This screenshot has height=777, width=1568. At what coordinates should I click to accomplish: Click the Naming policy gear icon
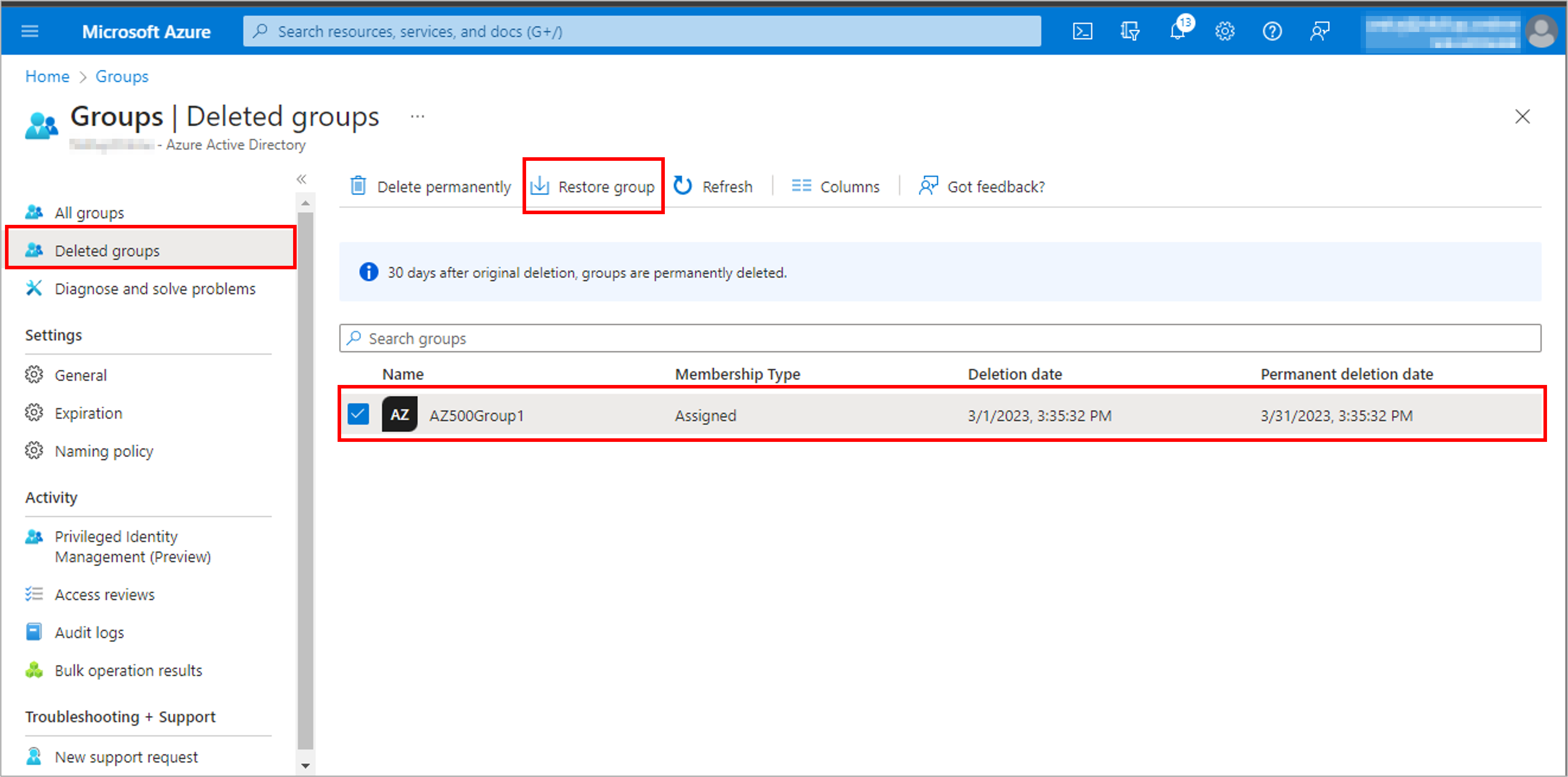(34, 451)
